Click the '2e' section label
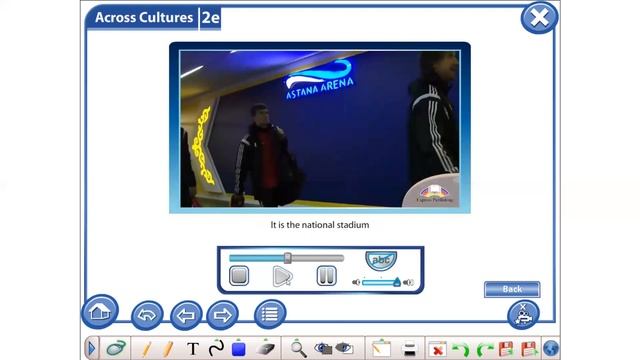 (211, 18)
